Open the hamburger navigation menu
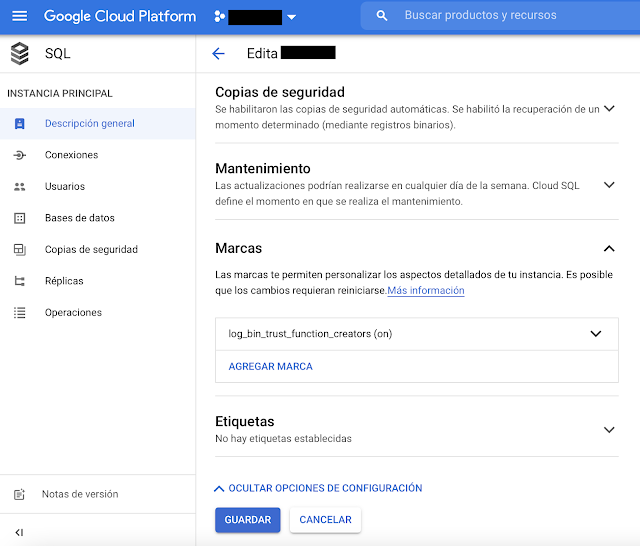This screenshot has height=546, width=640. (x=20, y=16)
